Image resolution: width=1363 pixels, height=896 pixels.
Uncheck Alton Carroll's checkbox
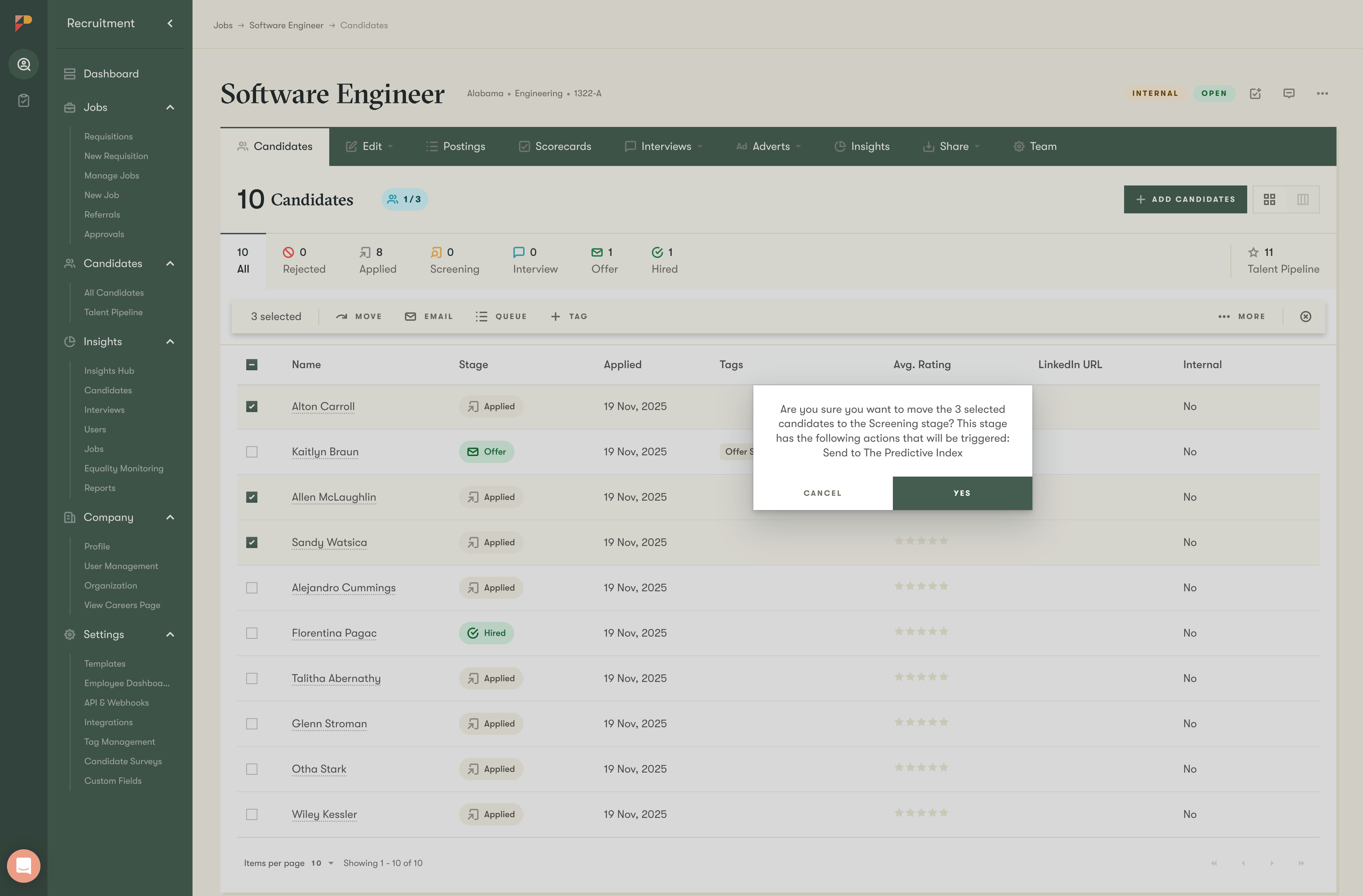tap(251, 407)
